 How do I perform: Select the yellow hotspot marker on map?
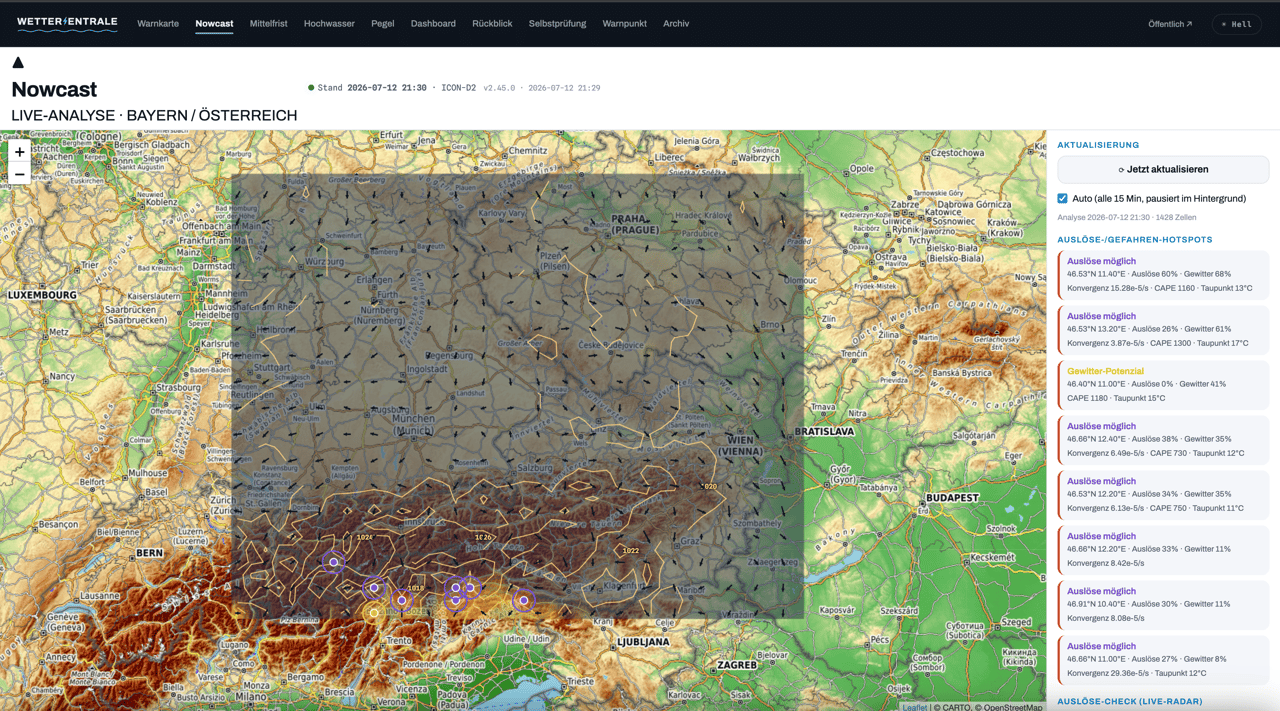[374, 613]
